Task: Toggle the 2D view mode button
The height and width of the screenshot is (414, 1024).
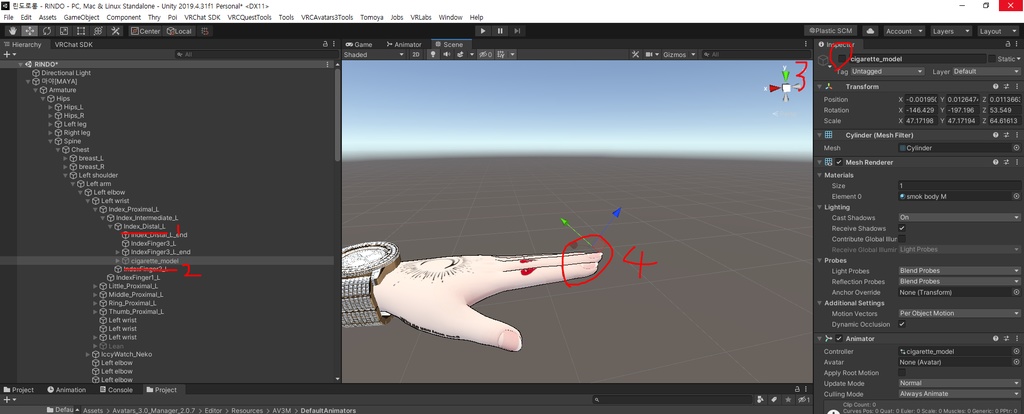Action: 416,55
